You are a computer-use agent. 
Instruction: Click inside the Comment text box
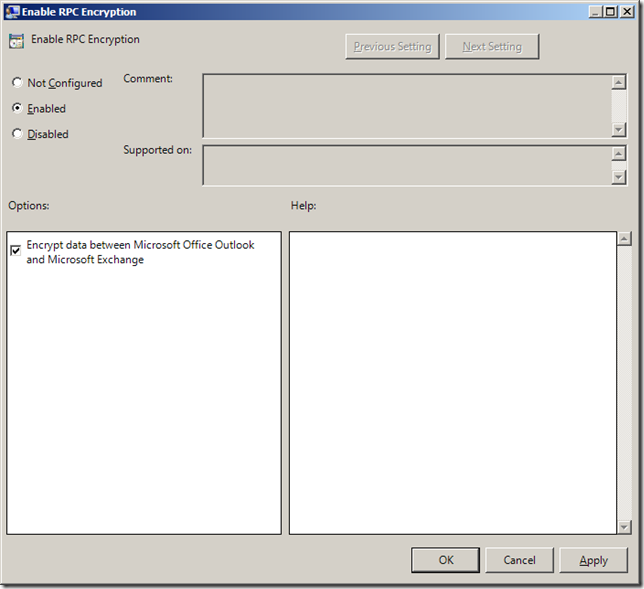407,106
